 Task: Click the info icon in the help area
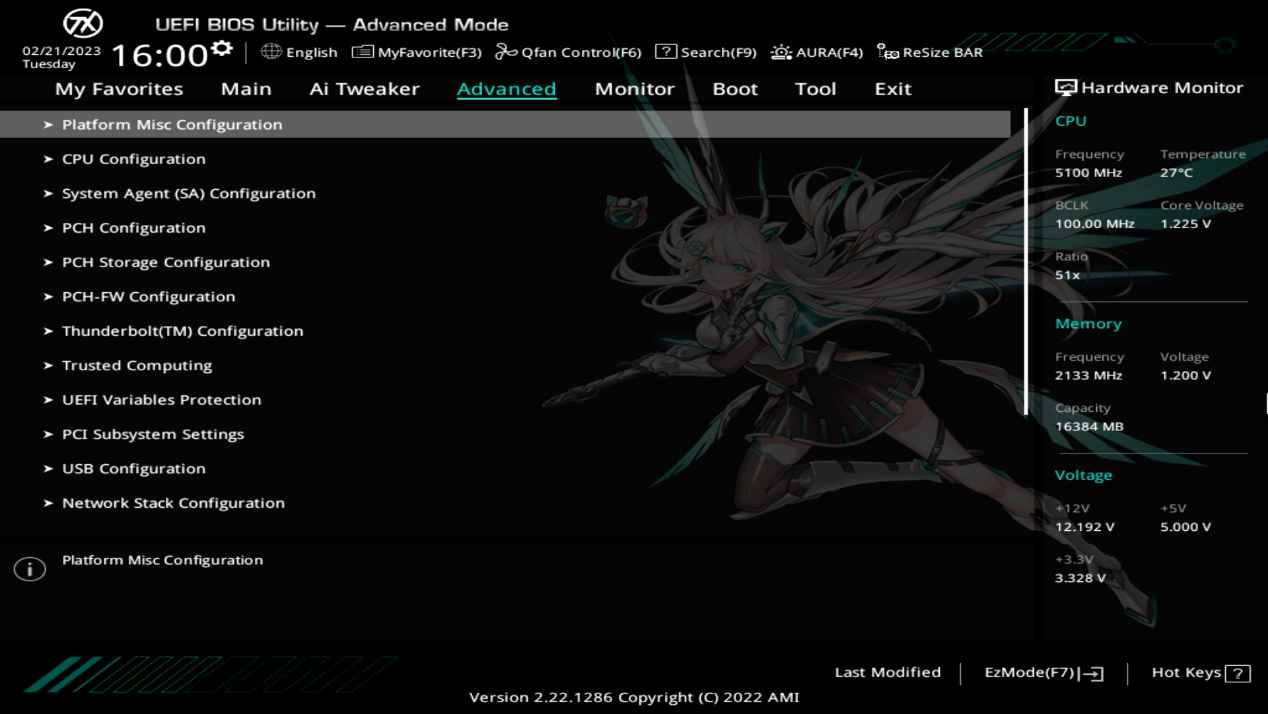pos(30,569)
